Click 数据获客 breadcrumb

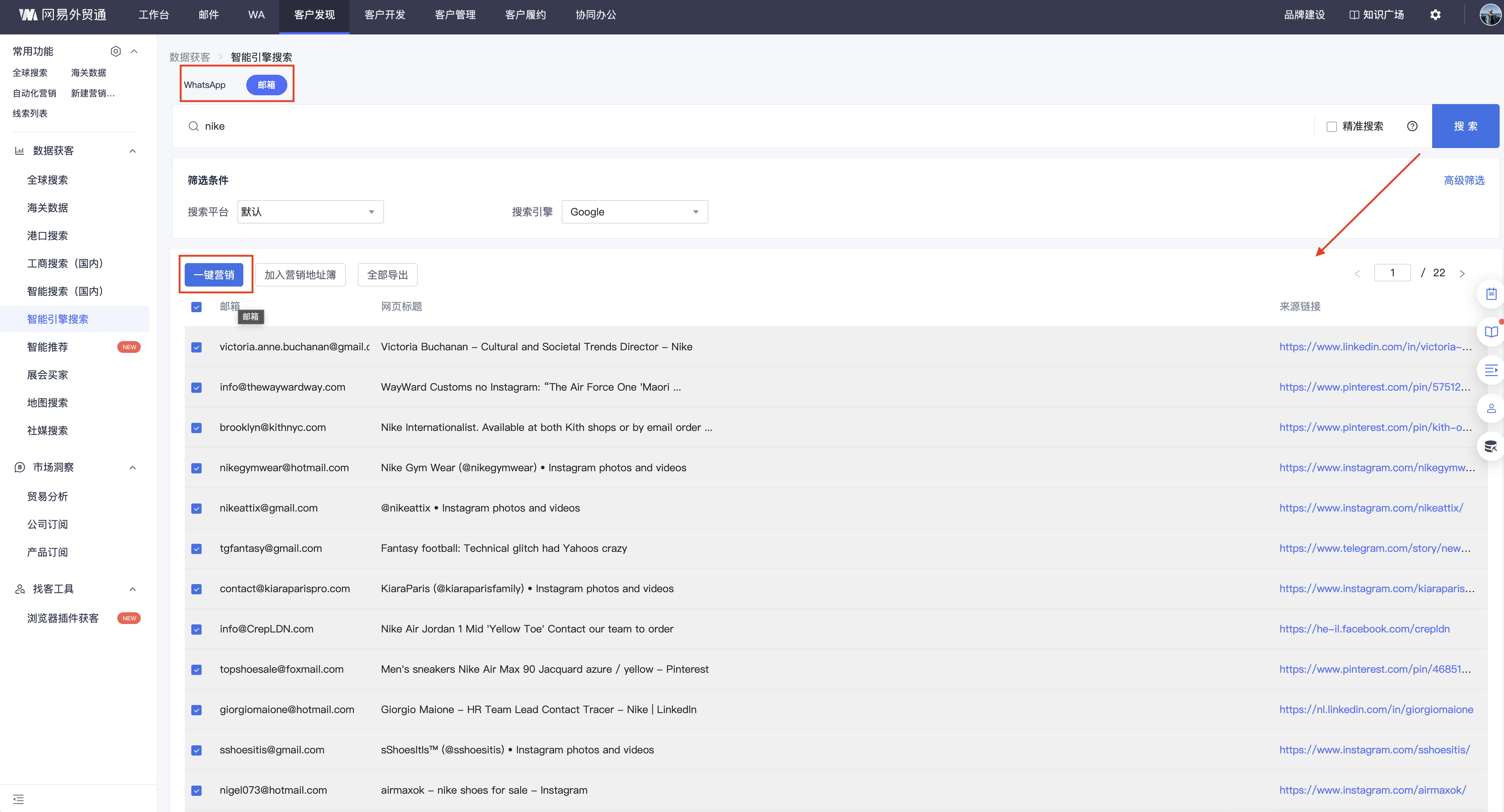(x=190, y=57)
